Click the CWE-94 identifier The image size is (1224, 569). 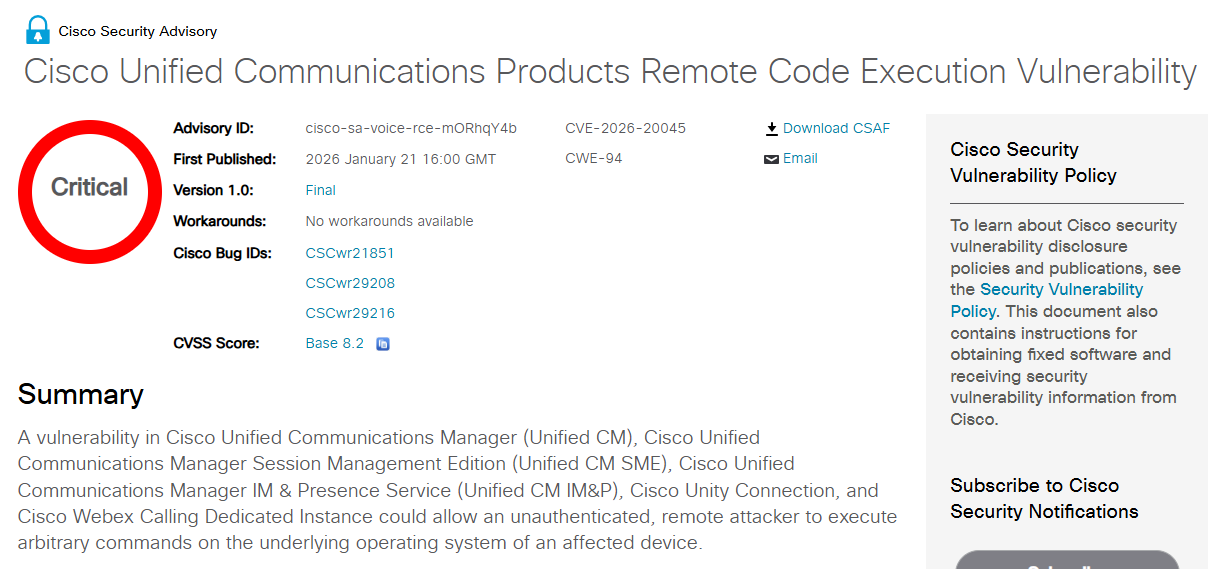[594, 158]
